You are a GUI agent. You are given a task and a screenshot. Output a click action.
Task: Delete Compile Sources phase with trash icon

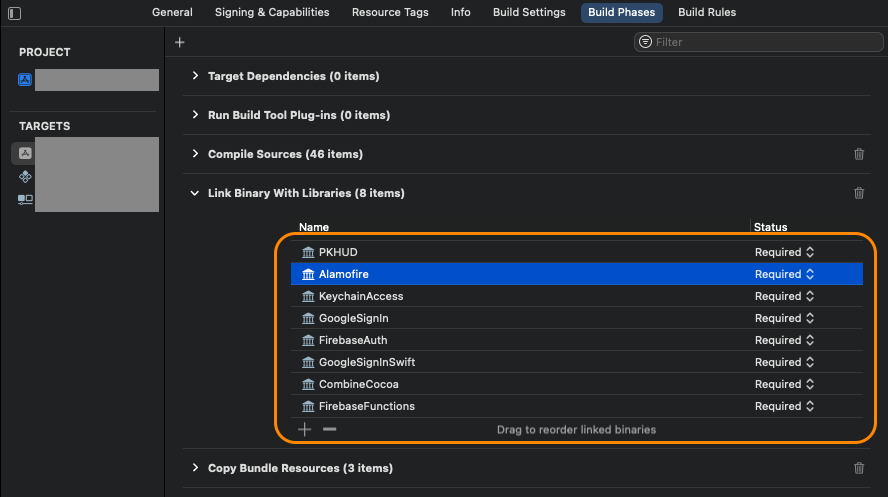click(x=859, y=154)
